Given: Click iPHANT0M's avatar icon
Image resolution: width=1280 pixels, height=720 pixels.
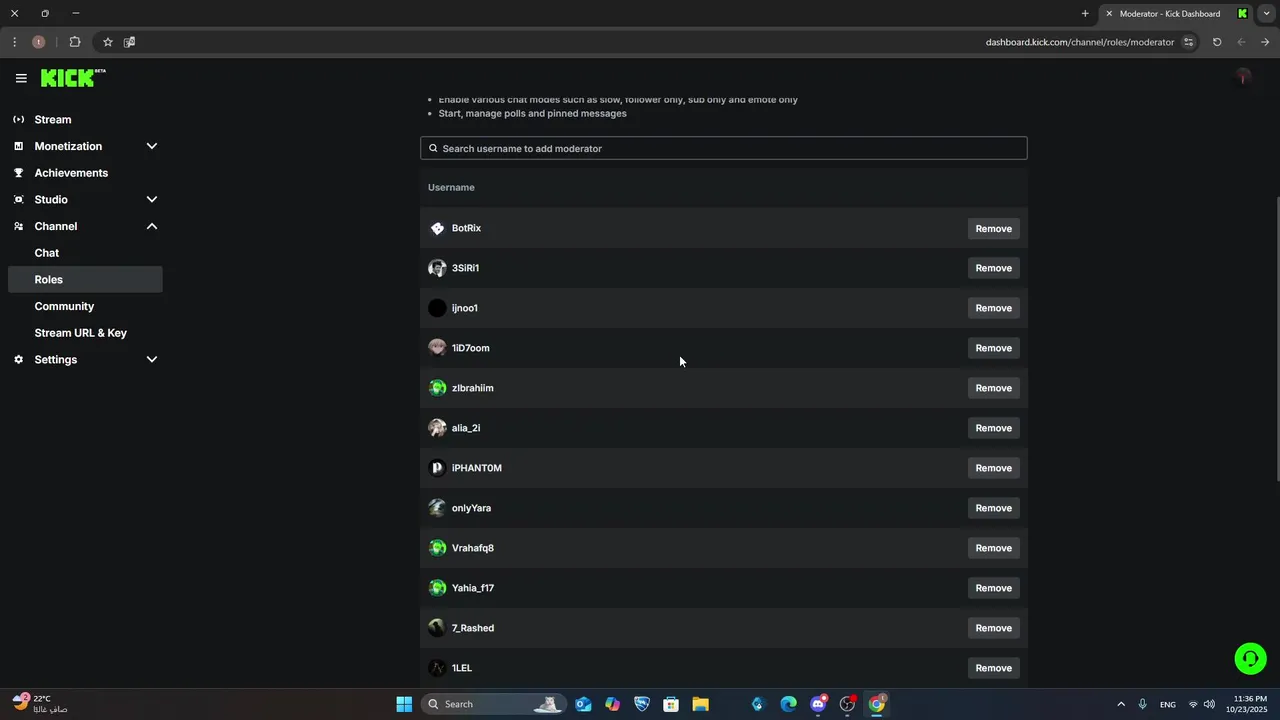Looking at the screenshot, I should [437, 468].
